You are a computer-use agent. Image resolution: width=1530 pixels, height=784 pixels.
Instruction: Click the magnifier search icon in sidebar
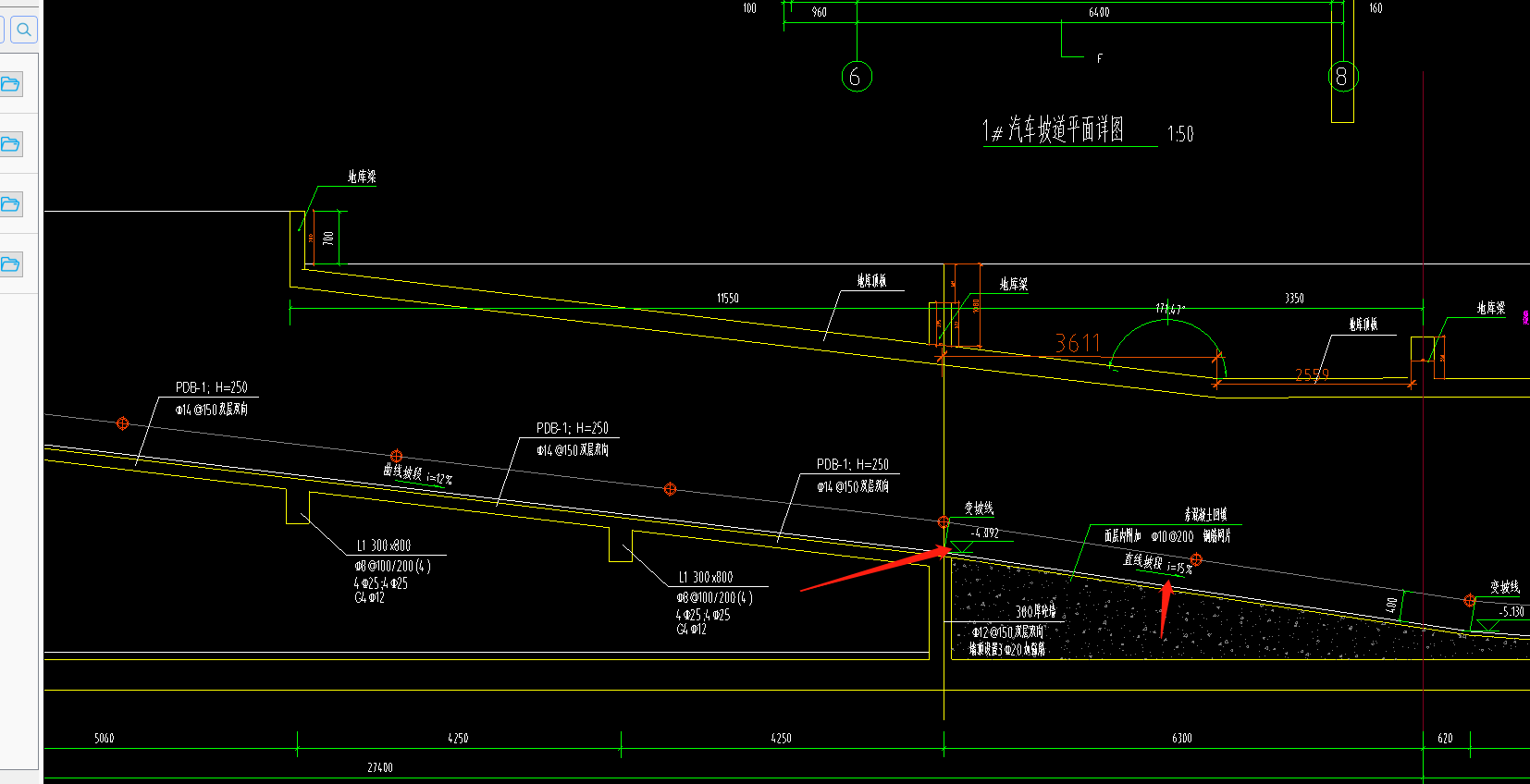(24, 30)
